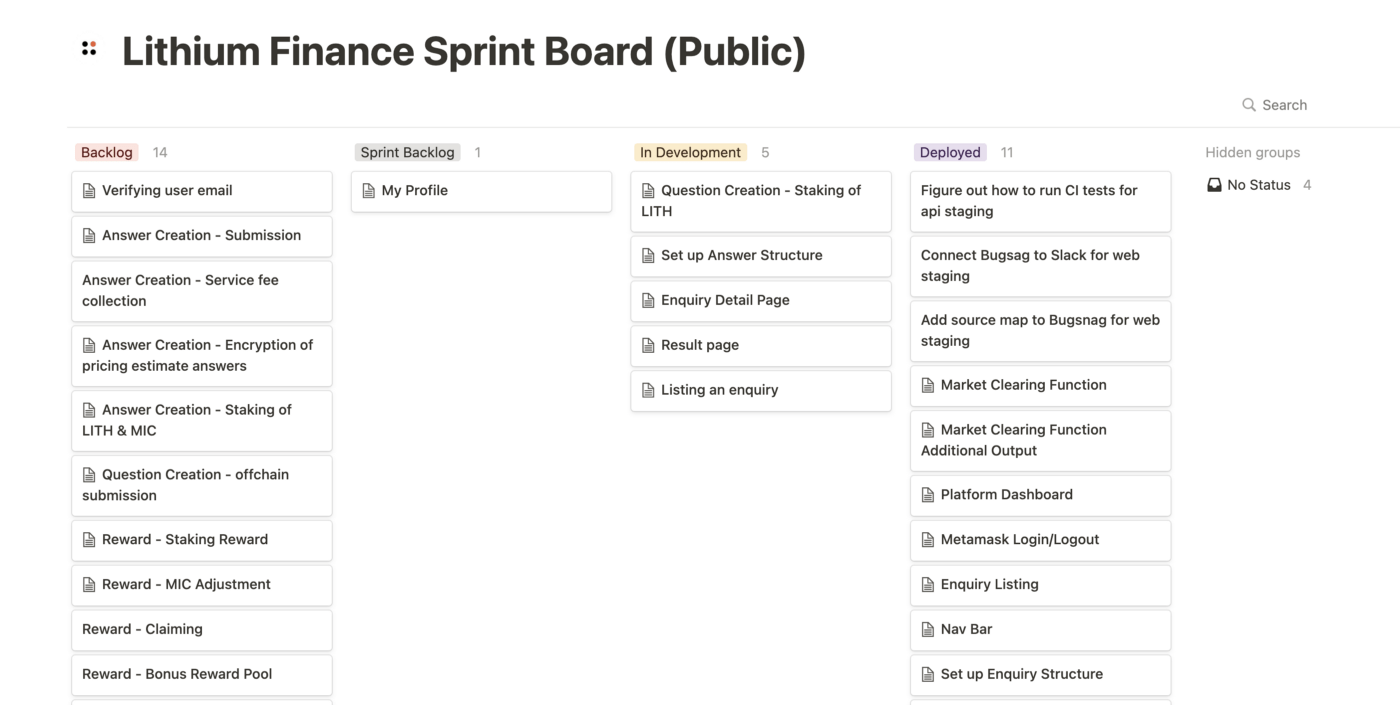
Task: Open Answer Creation - Service fee collection card
Action: [202, 290]
